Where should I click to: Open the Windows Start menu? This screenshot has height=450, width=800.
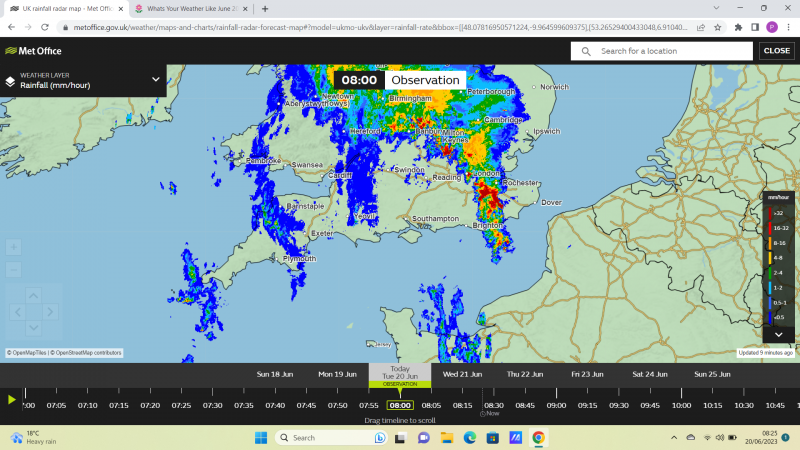pos(261,438)
